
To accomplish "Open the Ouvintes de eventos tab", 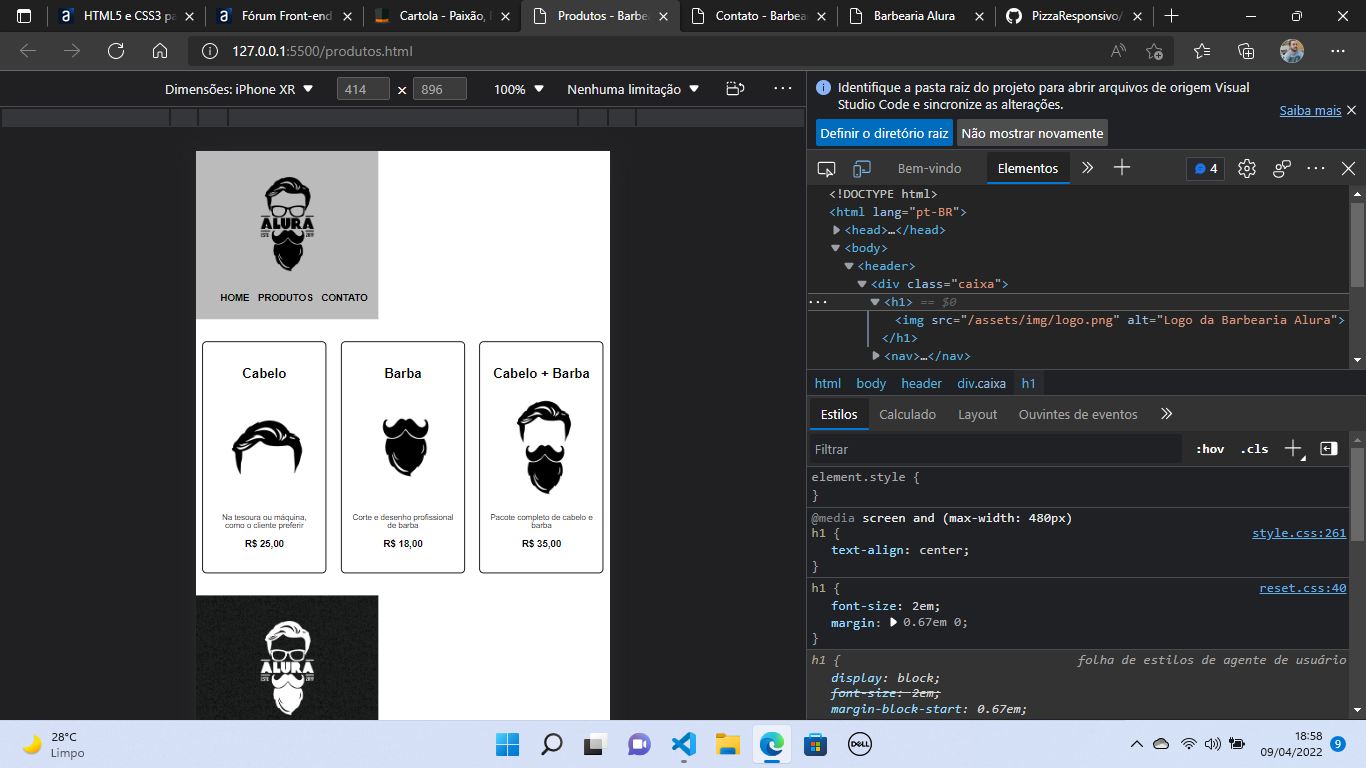I will point(1078,414).
